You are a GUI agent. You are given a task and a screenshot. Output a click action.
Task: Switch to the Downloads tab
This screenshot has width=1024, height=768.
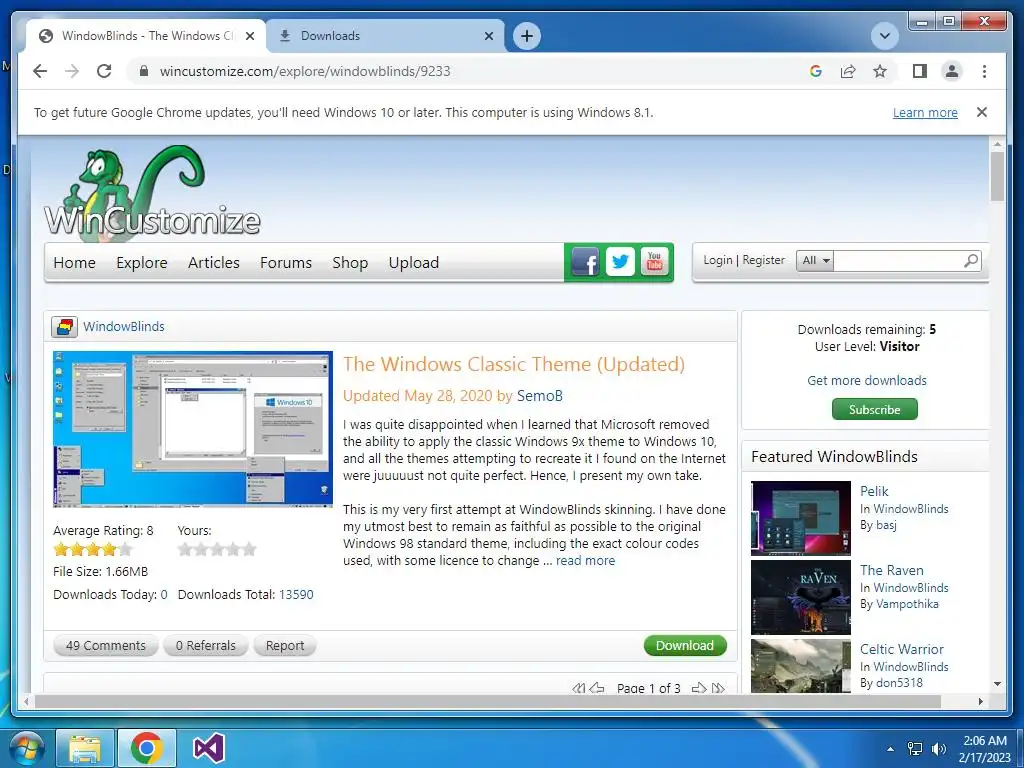click(385, 36)
